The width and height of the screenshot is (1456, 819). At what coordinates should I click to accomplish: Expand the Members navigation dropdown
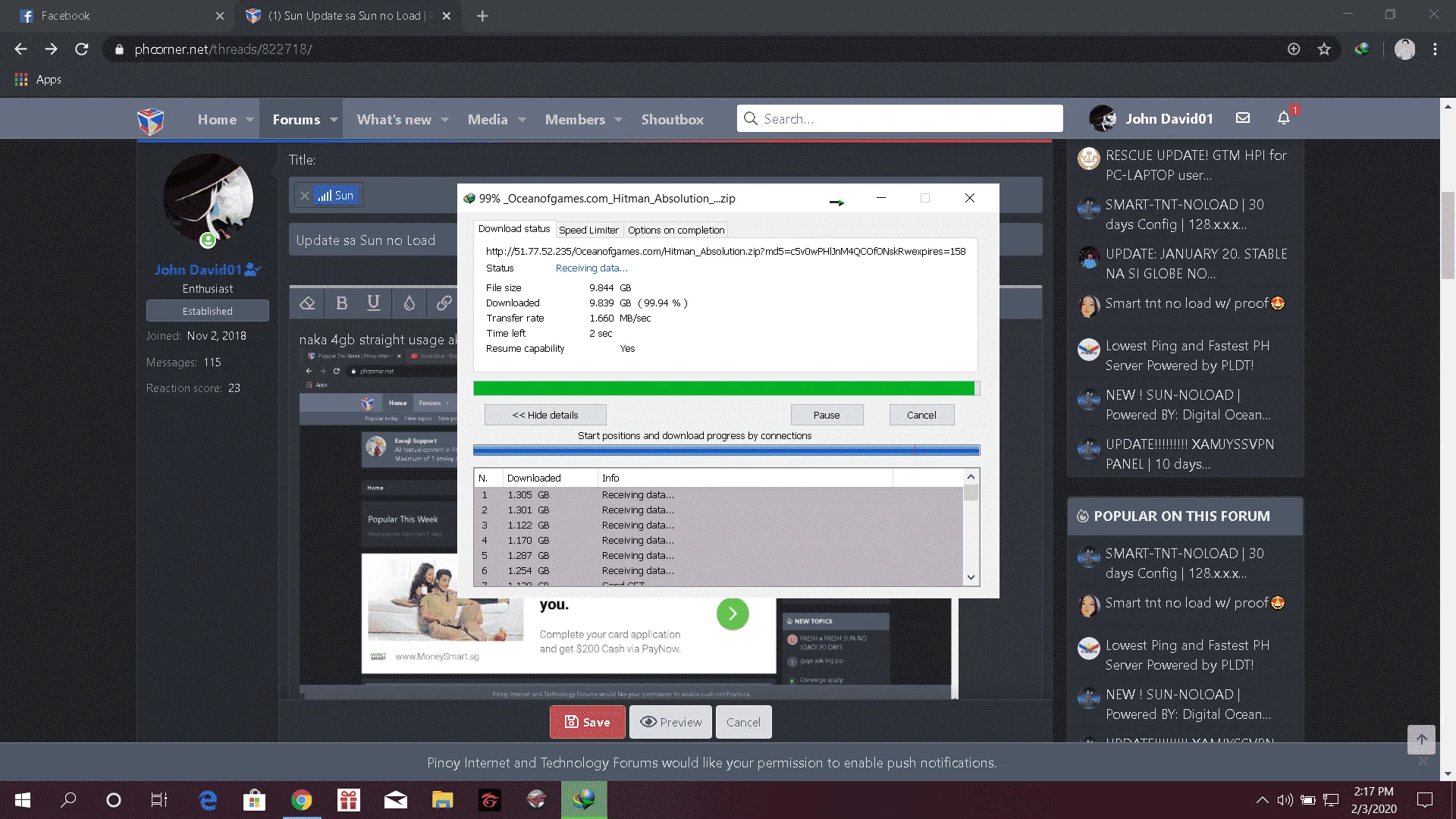pyautogui.click(x=619, y=120)
